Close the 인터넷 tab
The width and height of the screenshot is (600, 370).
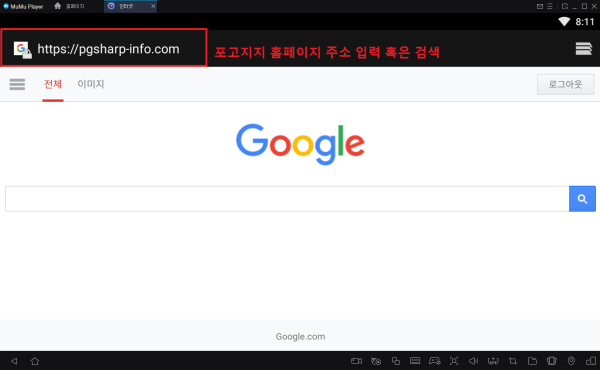tap(153, 6)
